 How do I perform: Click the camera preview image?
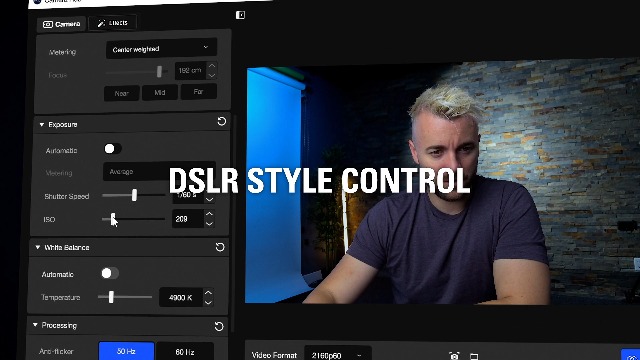[442, 182]
